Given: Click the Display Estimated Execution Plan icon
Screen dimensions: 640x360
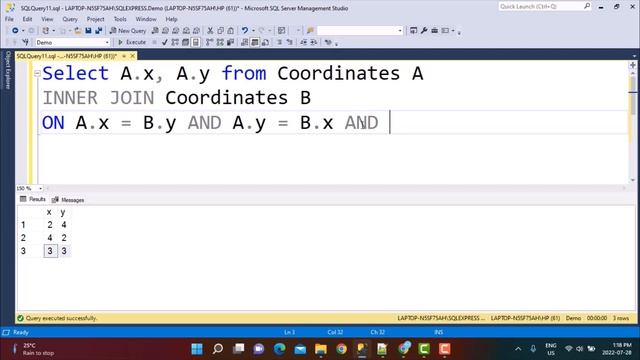Looking at the screenshot, I should click(x=175, y=42).
